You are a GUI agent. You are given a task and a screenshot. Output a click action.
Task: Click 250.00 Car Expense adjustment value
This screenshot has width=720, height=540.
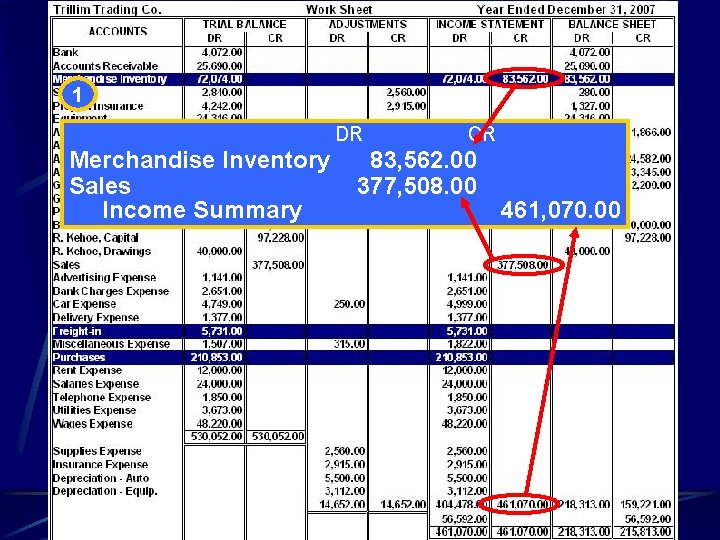click(x=349, y=304)
